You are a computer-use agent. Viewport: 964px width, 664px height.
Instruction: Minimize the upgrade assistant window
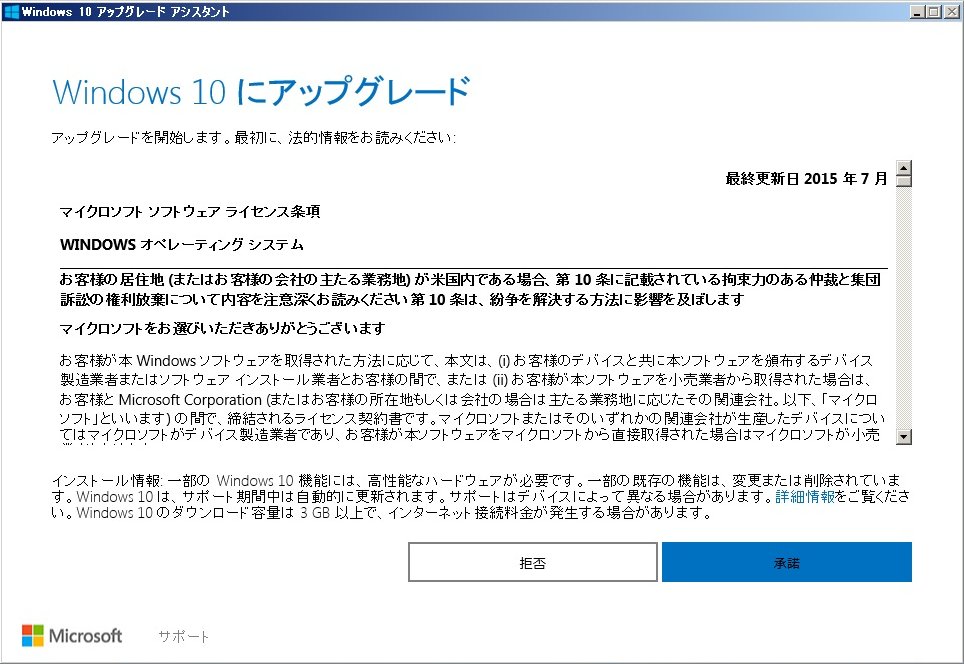pyautogui.click(x=917, y=12)
